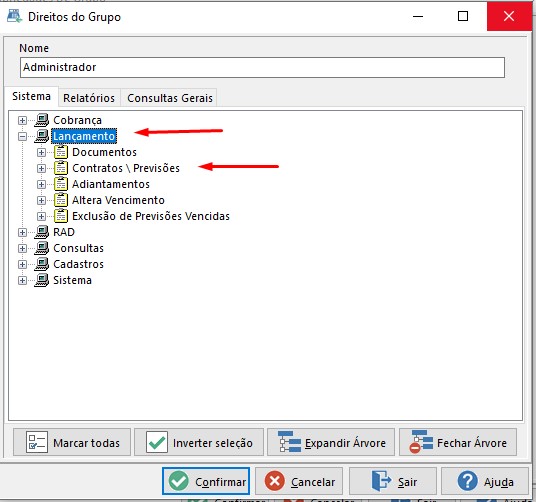Viewport: 536px width, 502px height.
Task: Click the computer icon beside Sistema node
Action: click(x=42, y=280)
